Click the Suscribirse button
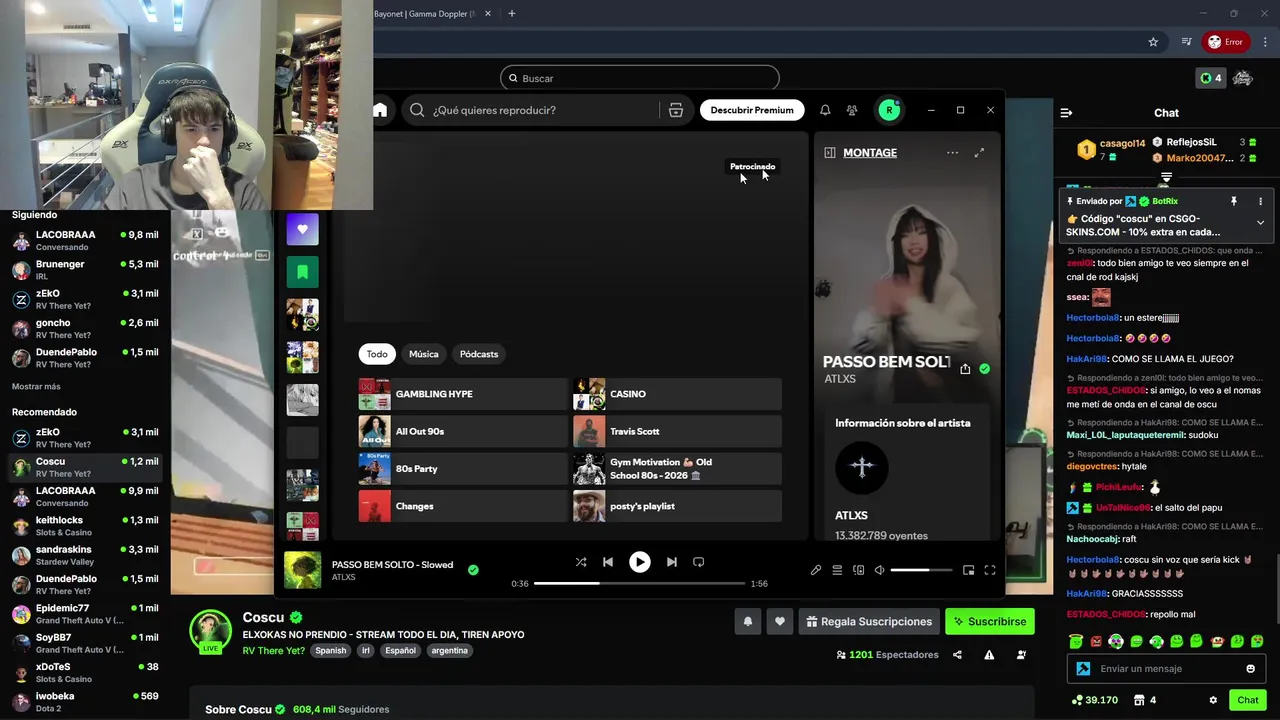The image size is (1280, 720). click(989, 622)
